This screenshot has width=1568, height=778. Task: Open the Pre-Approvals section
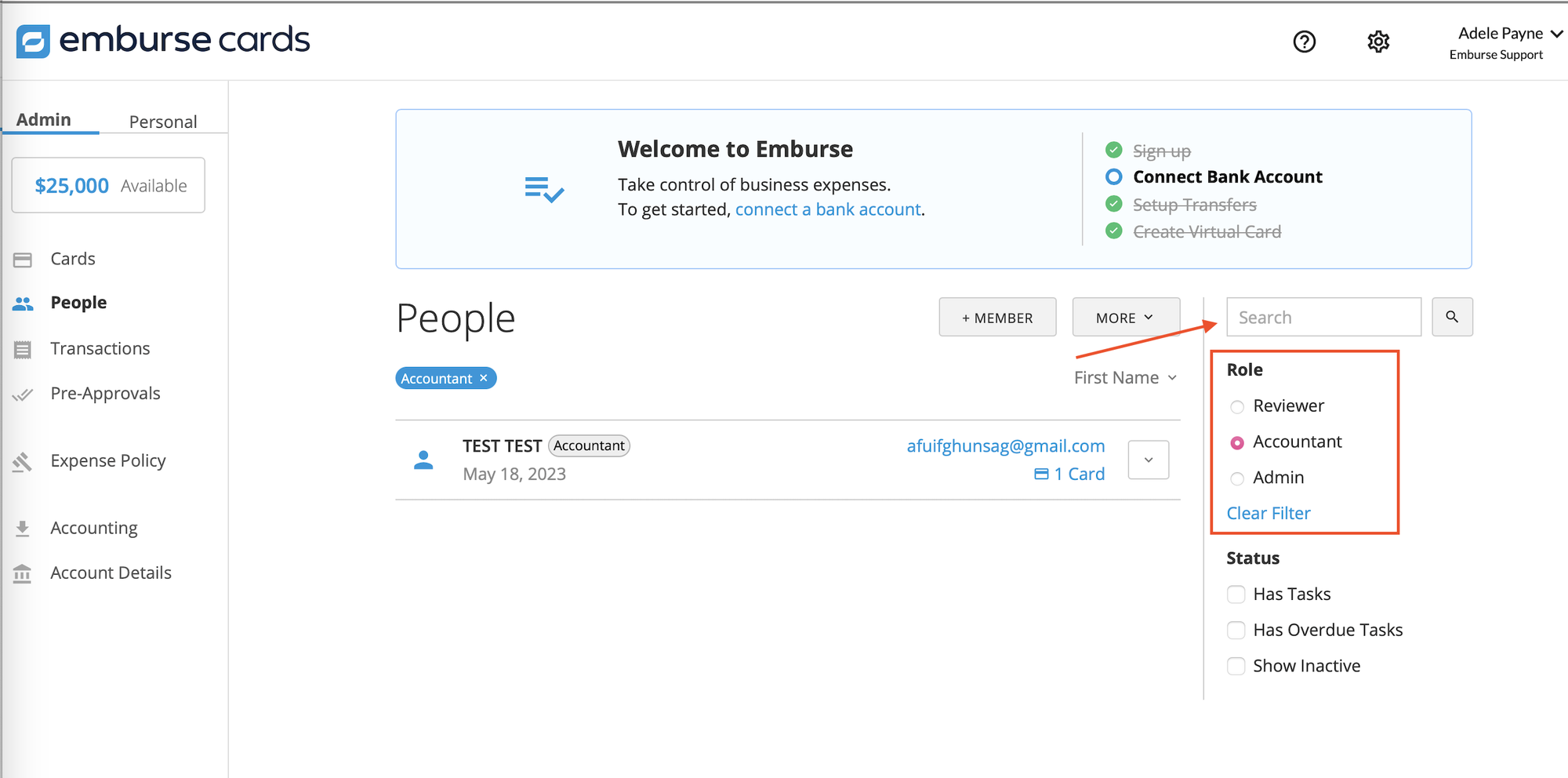[105, 393]
